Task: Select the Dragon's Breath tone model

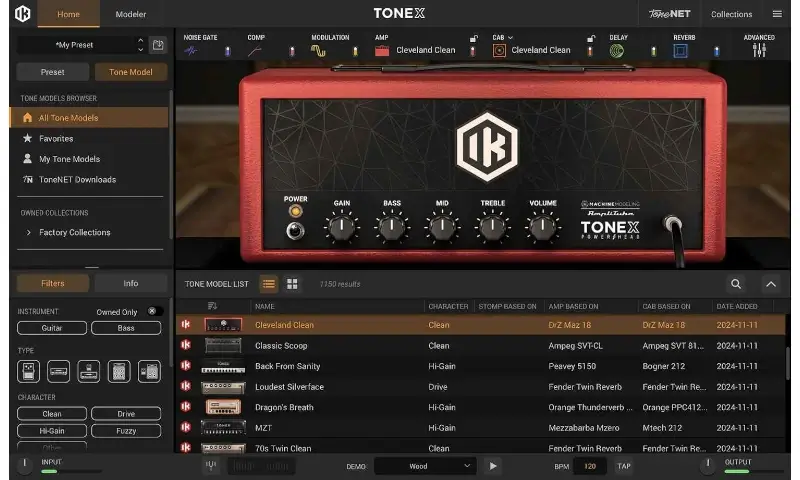Action: [x=284, y=407]
